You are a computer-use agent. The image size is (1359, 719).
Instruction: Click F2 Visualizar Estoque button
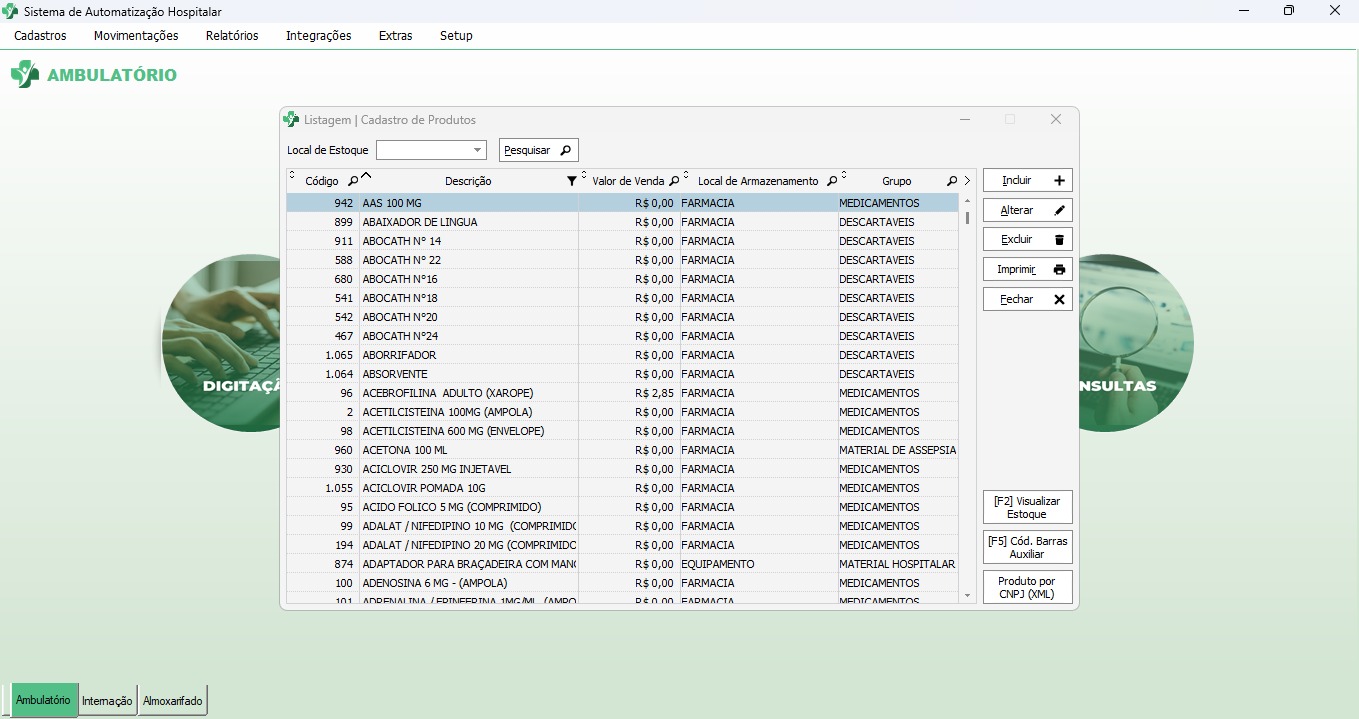tap(1027, 507)
